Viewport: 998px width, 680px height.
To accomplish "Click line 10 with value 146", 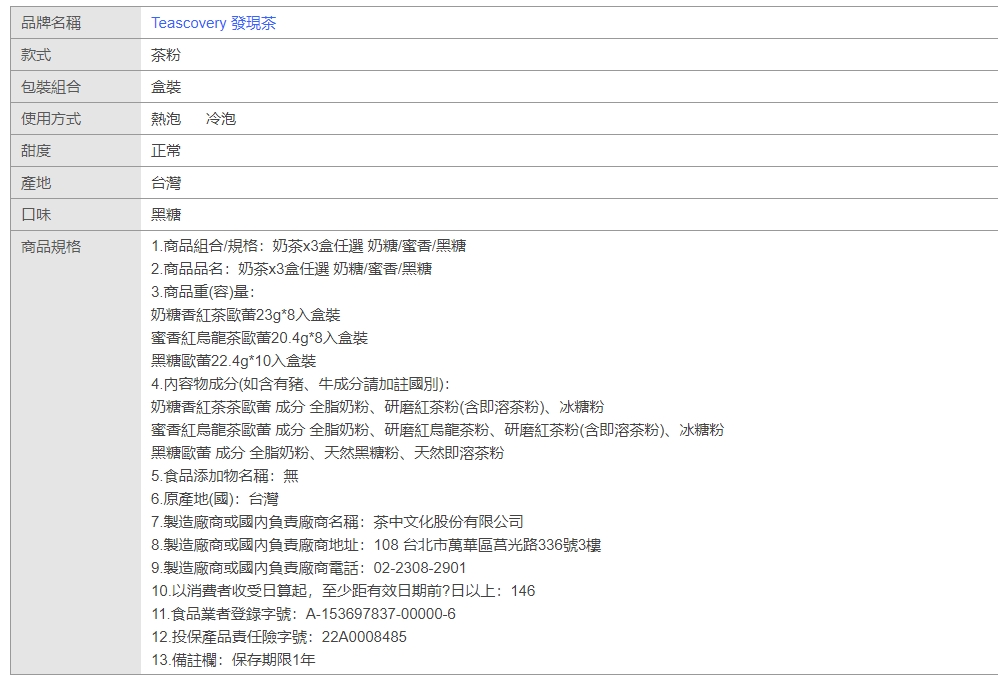I will pos(343,591).
